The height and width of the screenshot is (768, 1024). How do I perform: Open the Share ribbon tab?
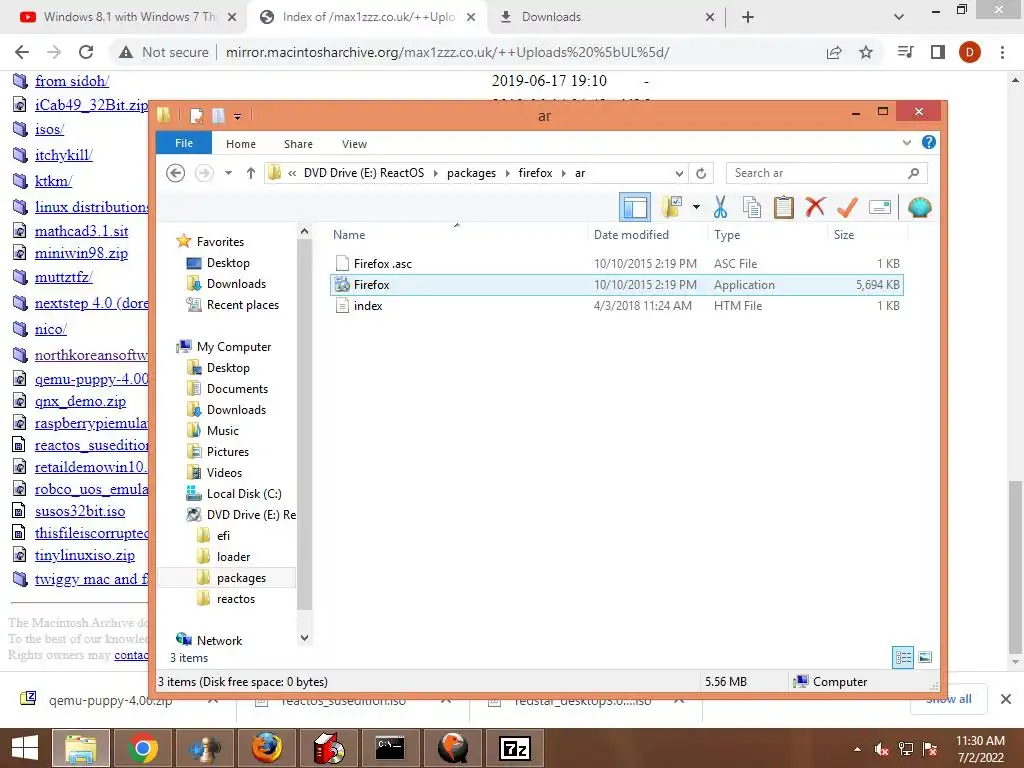[298, 144]
